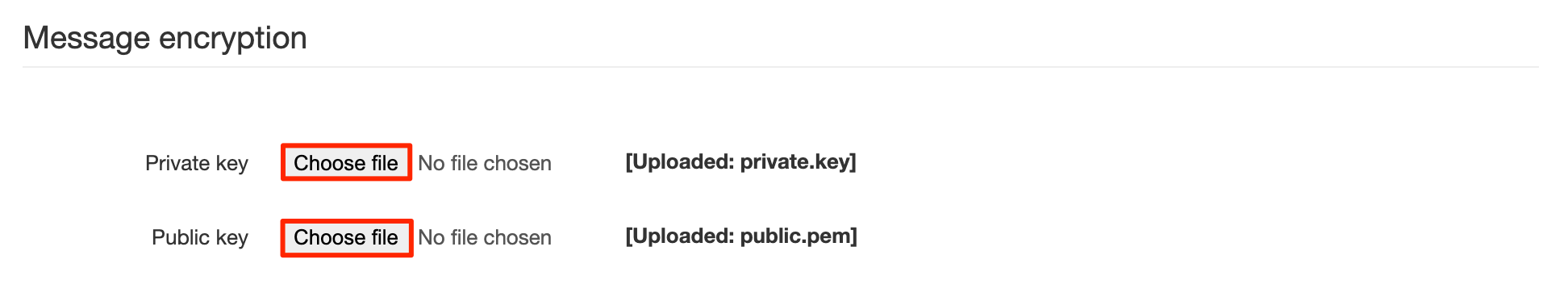Click 'No file chosen' text beside Private key

tap(485, 163)
